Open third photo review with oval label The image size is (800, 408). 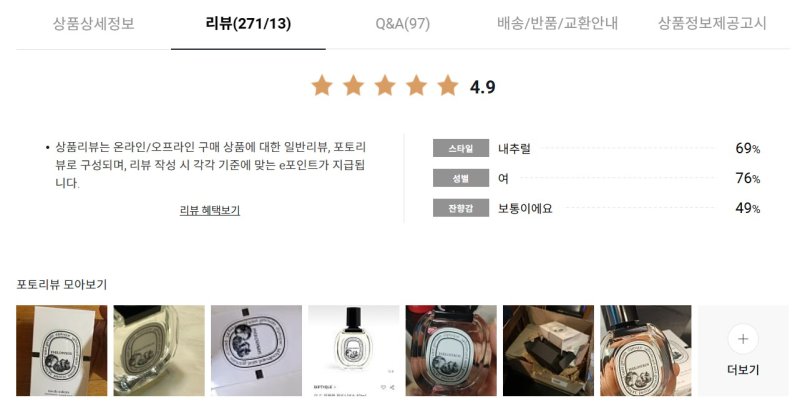[x=257, y=350]
